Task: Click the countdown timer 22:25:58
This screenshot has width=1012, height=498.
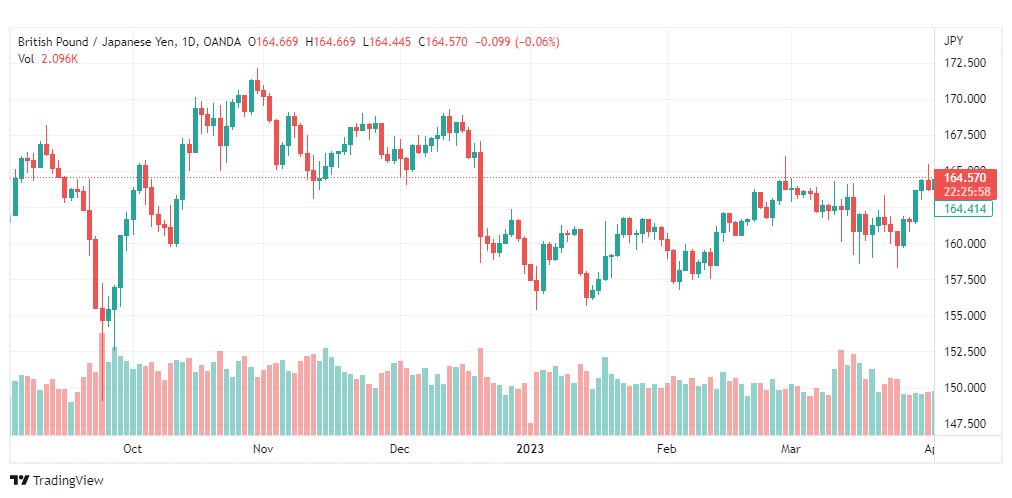Action: pos(966,192)
